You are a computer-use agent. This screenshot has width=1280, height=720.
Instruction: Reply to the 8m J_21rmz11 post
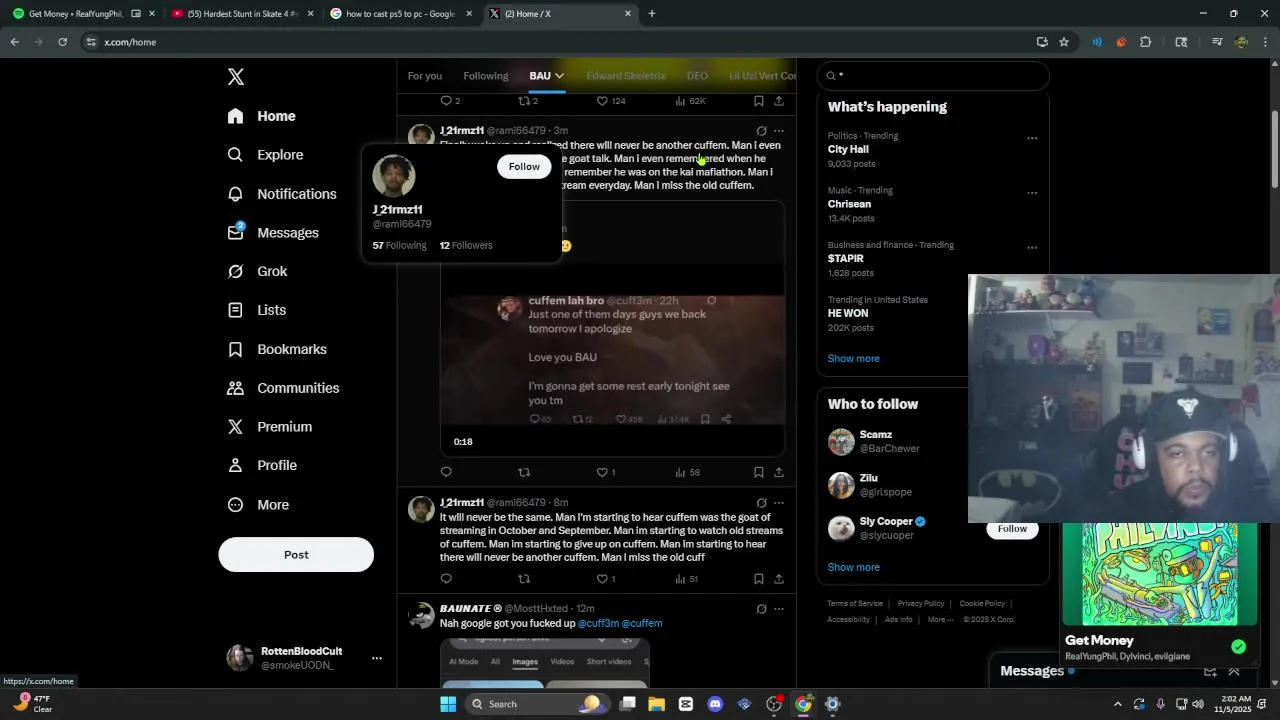pyautogui.click(x=446, y=579)
